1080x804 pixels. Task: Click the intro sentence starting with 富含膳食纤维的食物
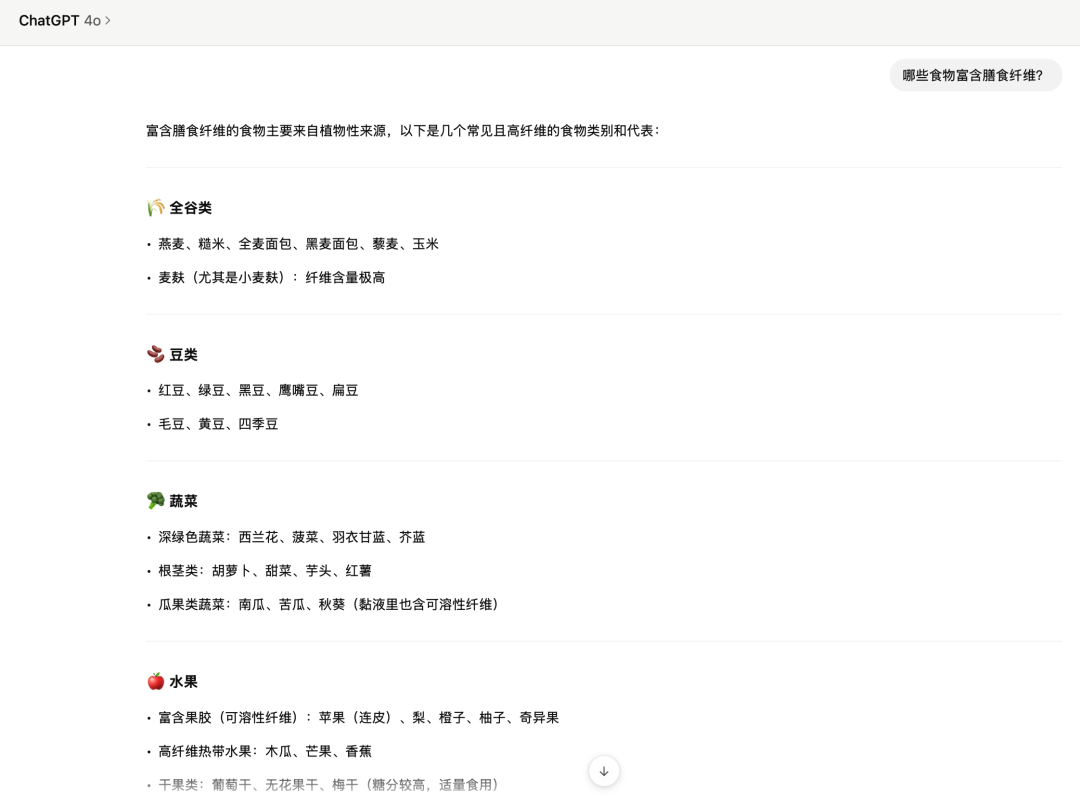[402, 131]
